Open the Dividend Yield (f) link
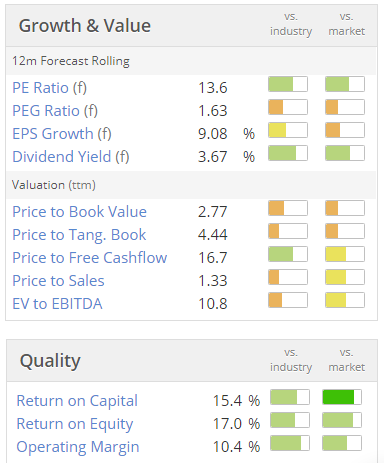Viewport: 384px width, 463px height. [x=71, y=157]
